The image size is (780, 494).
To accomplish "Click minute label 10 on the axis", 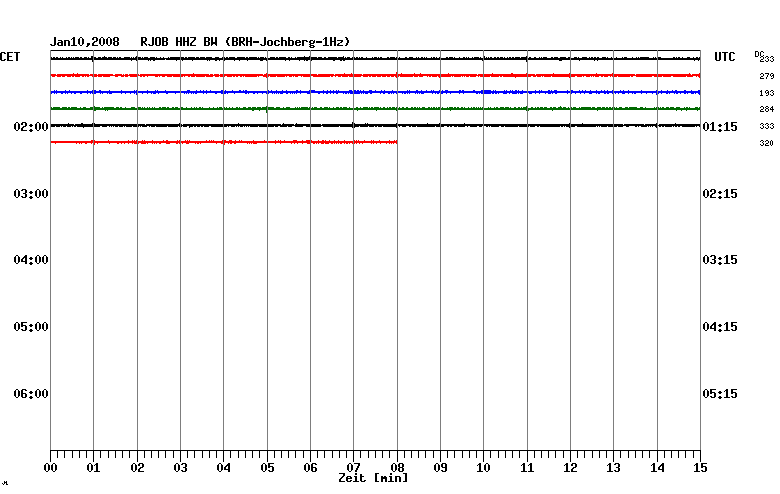I will coord(484,468).
